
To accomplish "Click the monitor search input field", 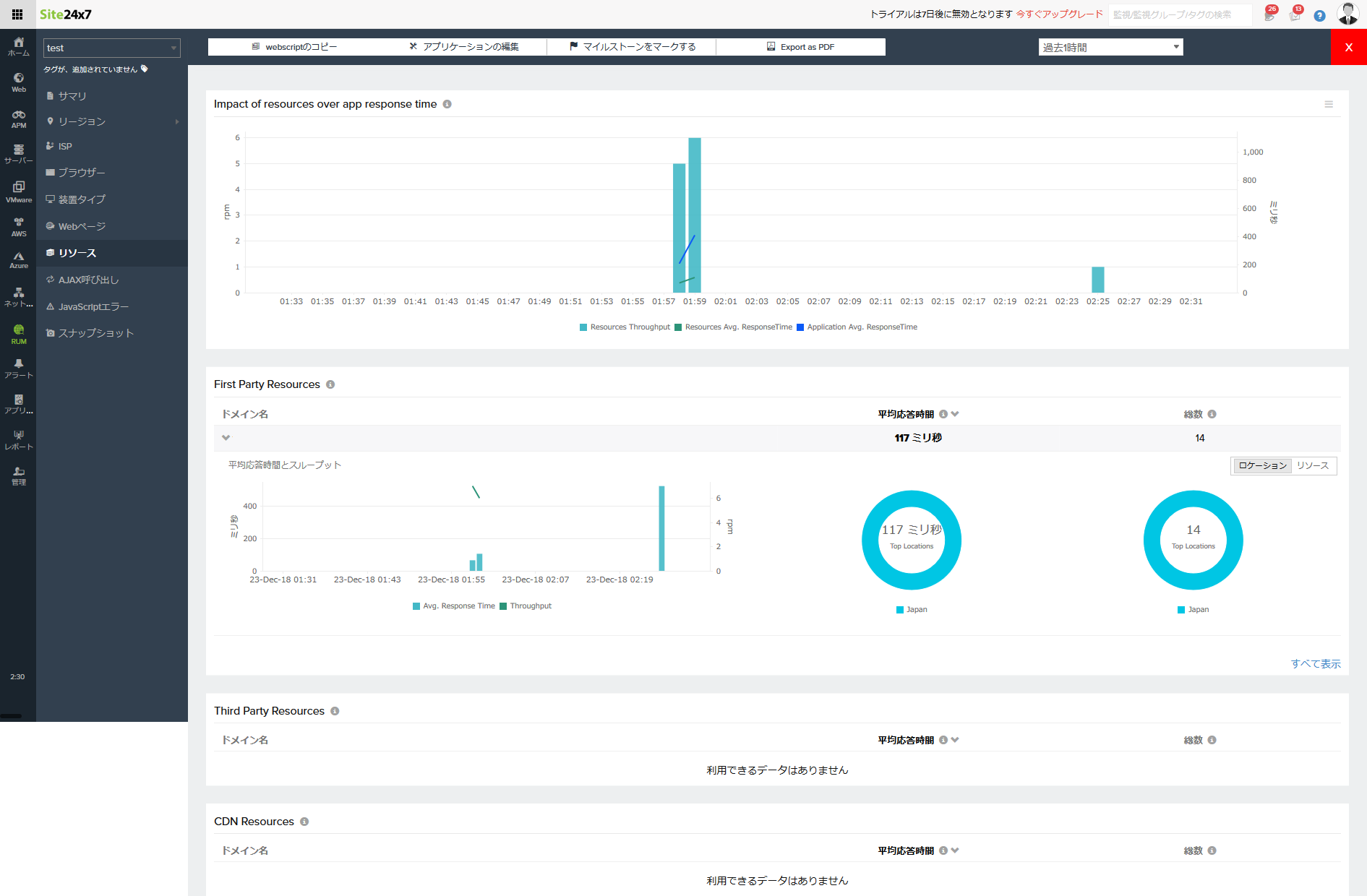I will pyautogui.click(x=1179, y=15).
